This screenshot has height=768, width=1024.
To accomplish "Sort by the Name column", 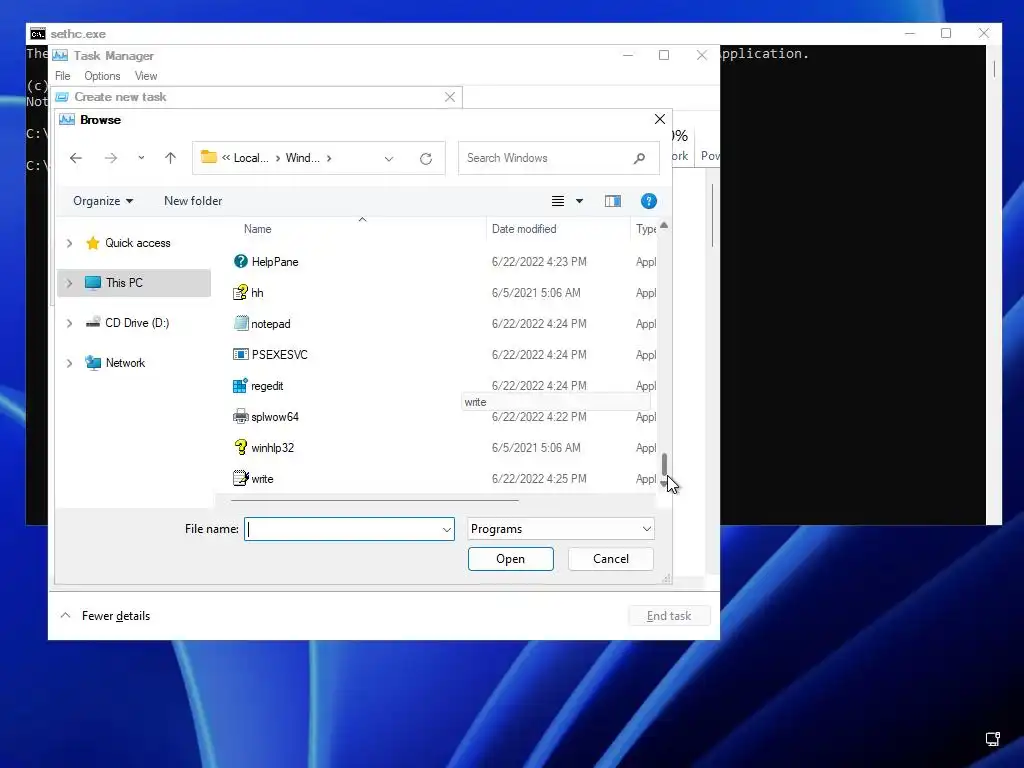I will (x=257, y=229).
